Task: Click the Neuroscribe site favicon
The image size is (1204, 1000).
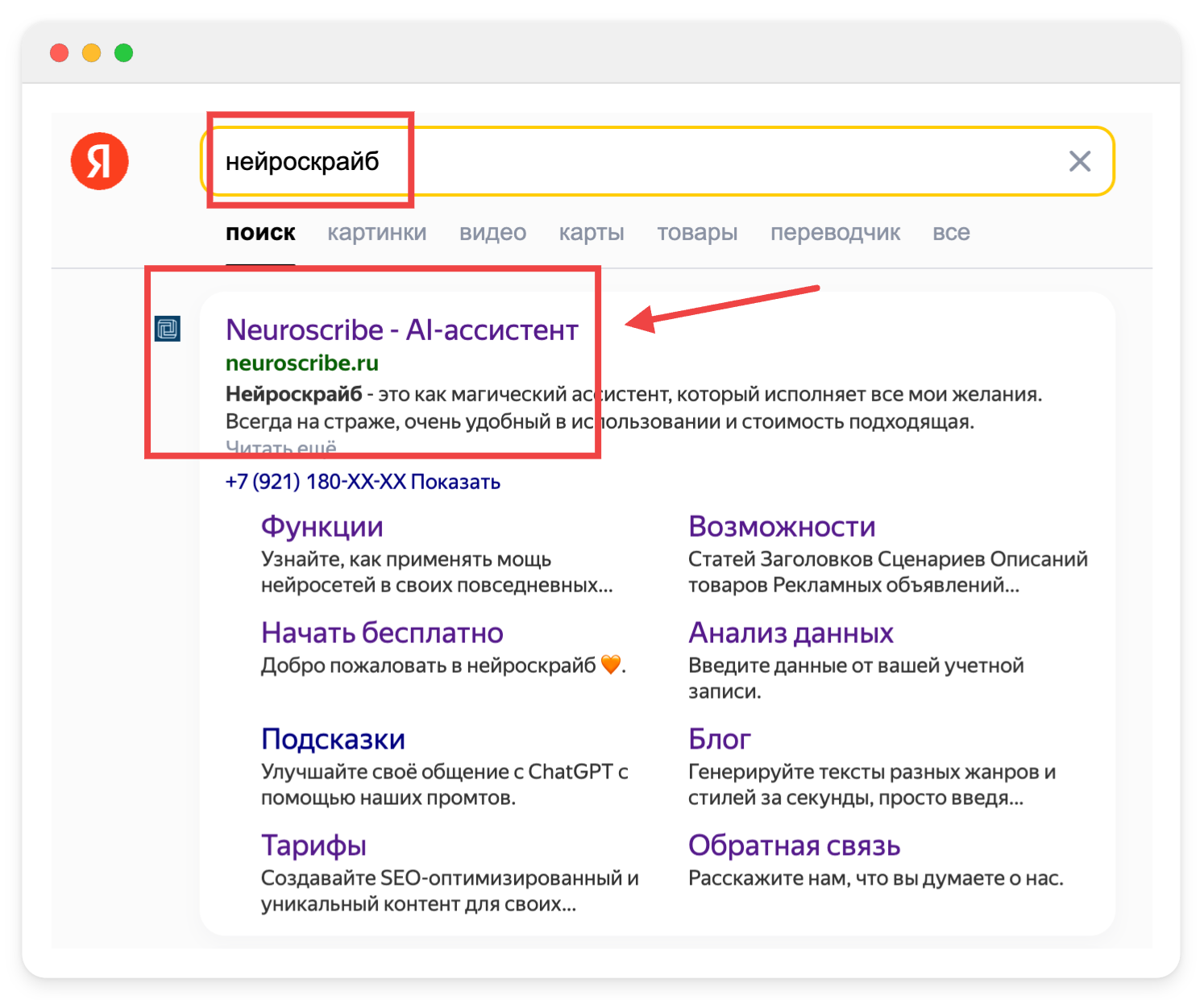Action: point(168,329)
